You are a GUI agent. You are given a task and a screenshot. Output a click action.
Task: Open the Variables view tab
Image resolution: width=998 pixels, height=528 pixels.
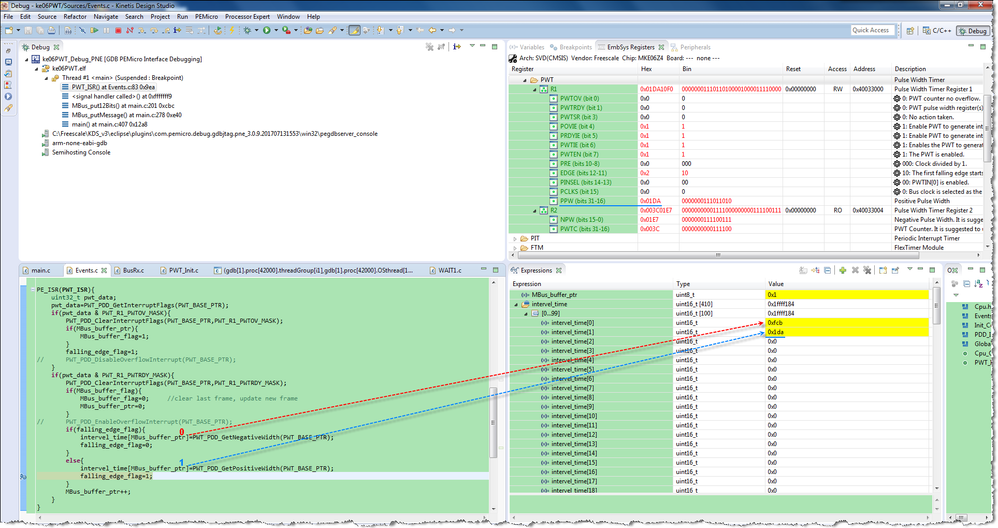pyautogui.click(x=527, y=47)
